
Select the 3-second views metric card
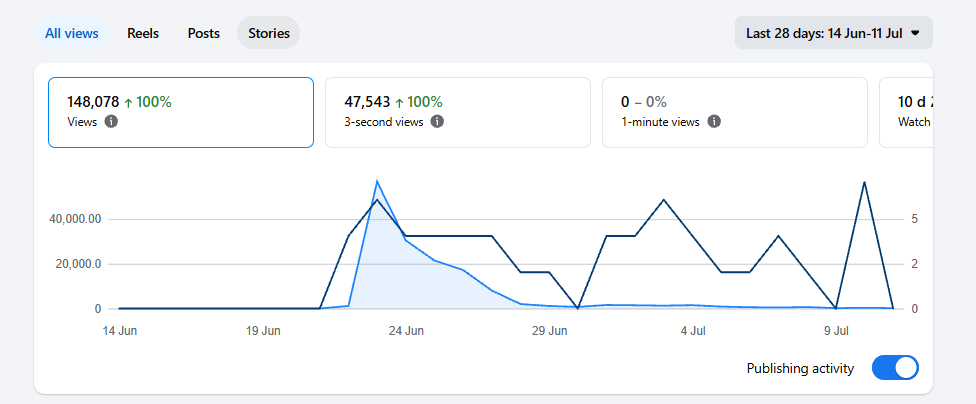point(458,113)
